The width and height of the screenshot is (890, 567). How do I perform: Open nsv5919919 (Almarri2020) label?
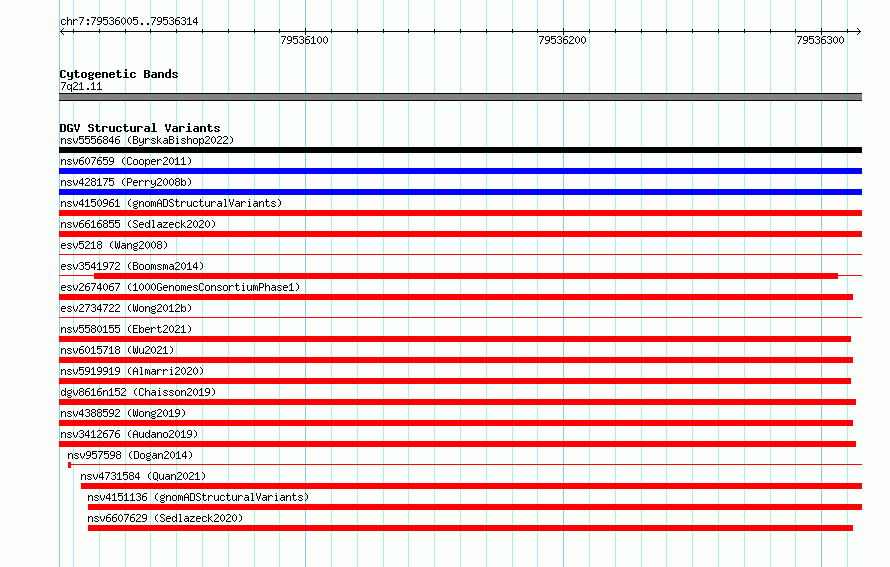(132, 371)
